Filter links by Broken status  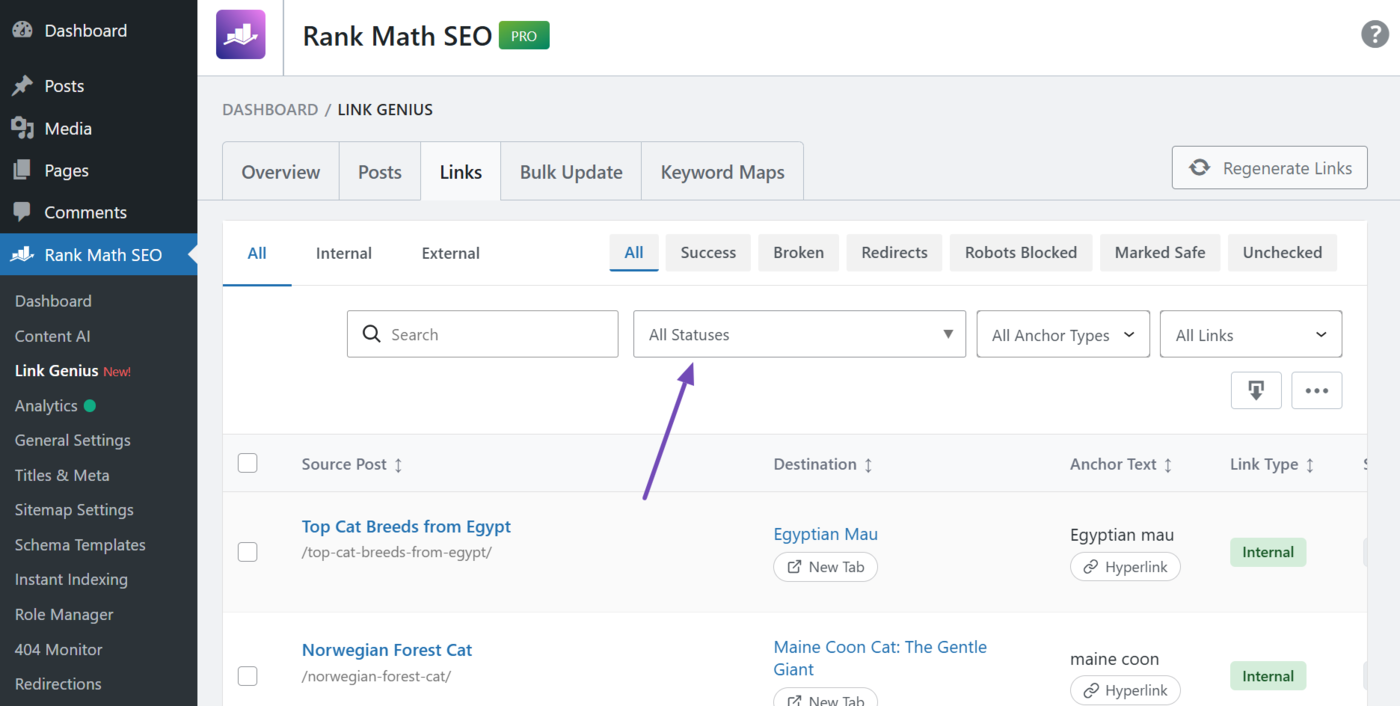(798, 252)
